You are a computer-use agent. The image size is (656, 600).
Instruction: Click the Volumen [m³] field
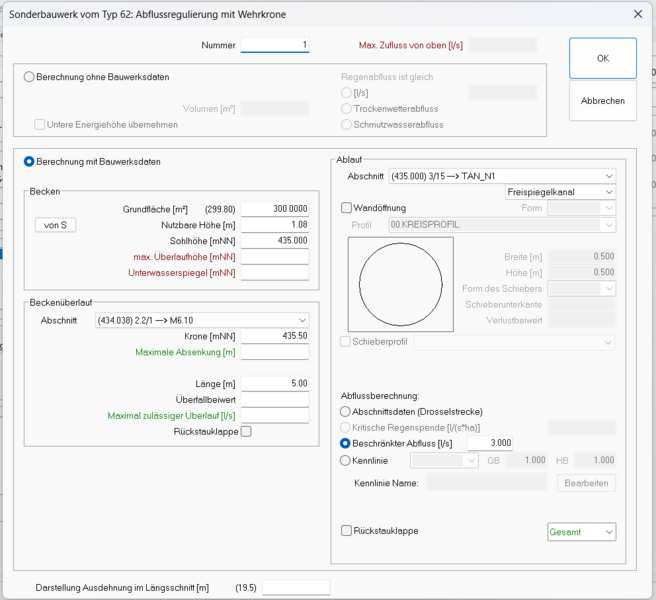tap(275, 109)
